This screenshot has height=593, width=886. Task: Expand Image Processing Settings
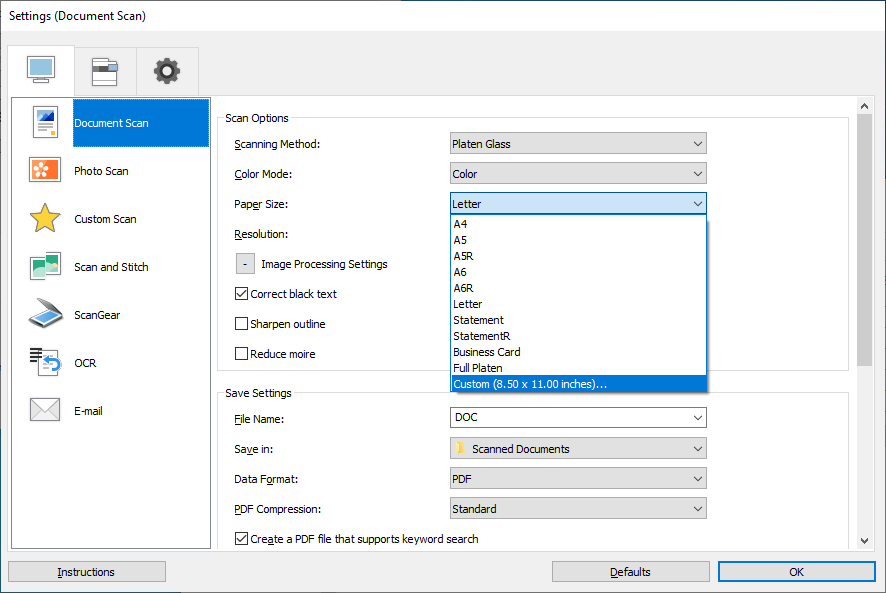pyautogui.click(x=244, y=263)
